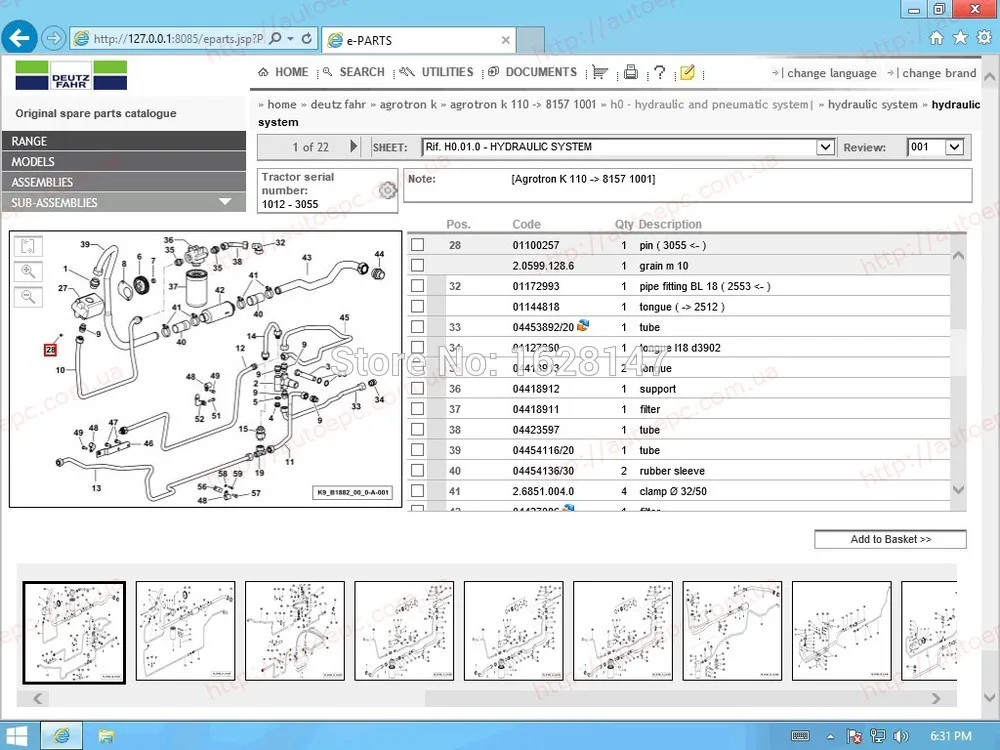The width and height of the screenshot is (1000, 750).
Task: Open fourth sheet thumbnail
Action: (404, 631)
